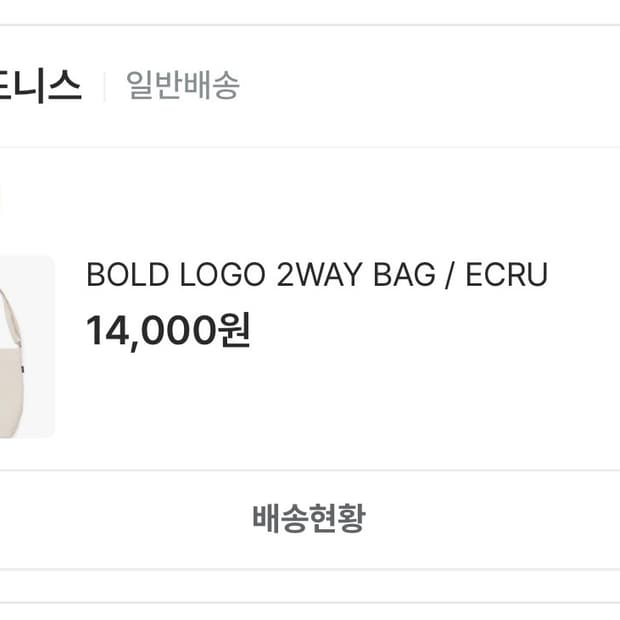Tap the 배송현황 button

(x=309, y=519)
